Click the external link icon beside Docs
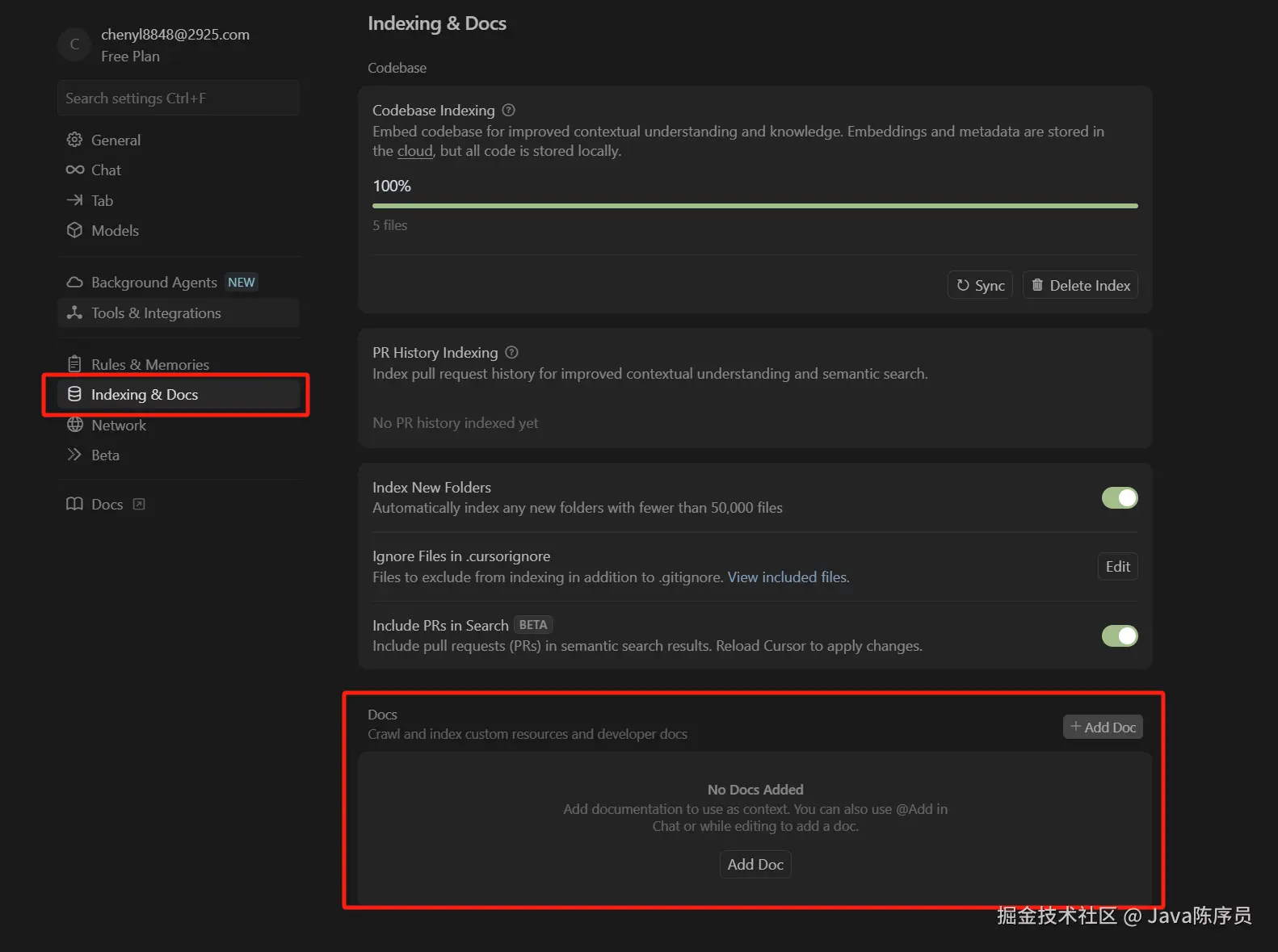This screenshot has width=1278, height=952. coord(139,504)
